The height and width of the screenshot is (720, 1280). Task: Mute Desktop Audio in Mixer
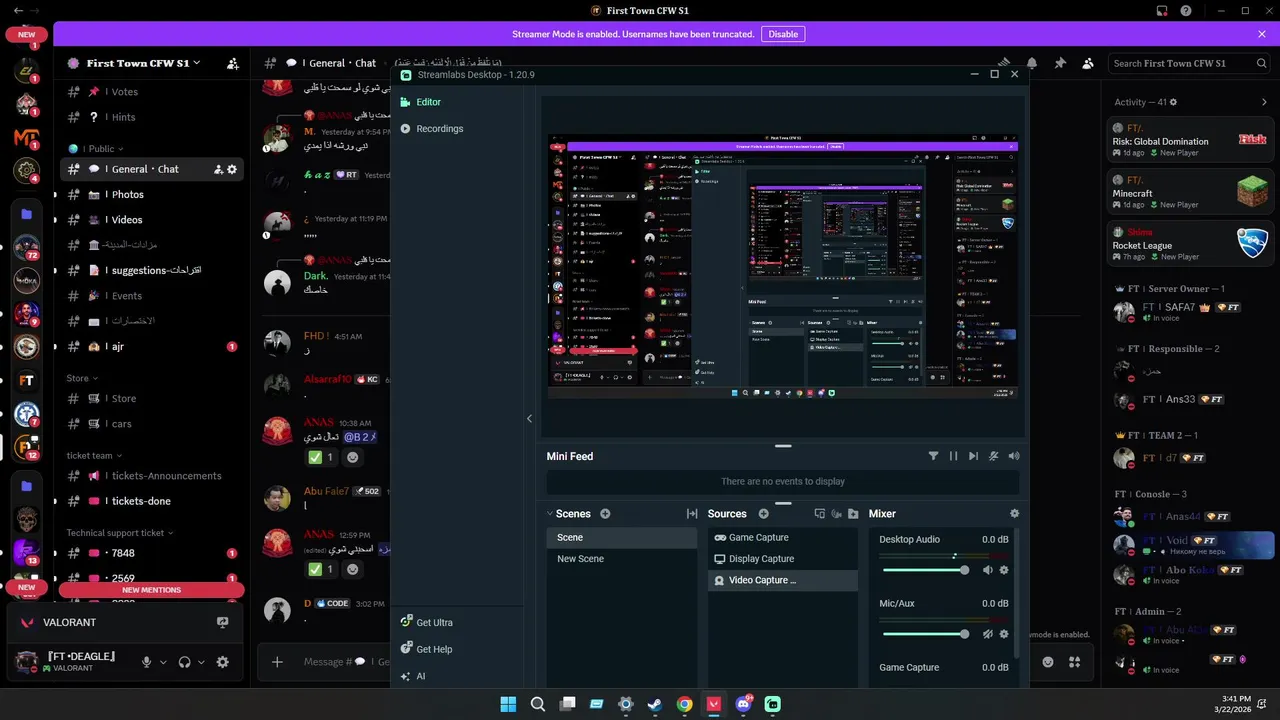(988, 570)
